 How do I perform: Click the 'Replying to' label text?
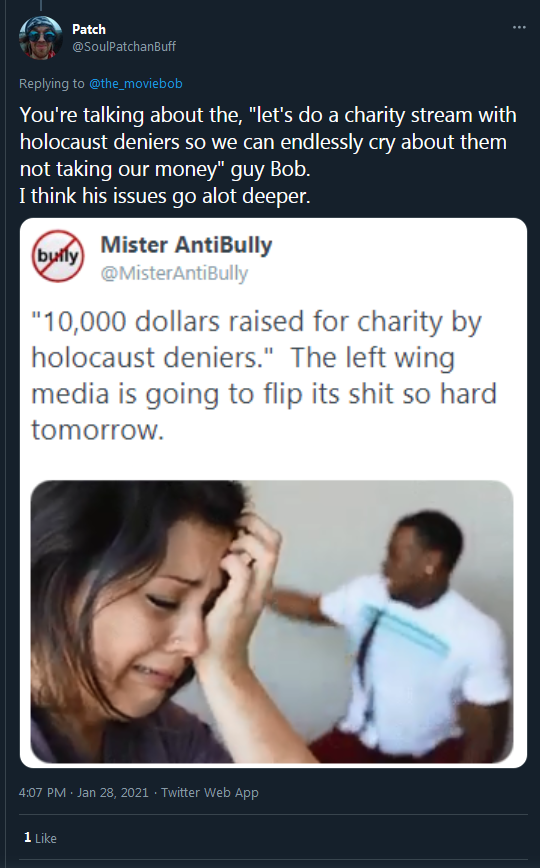[52, 84]
